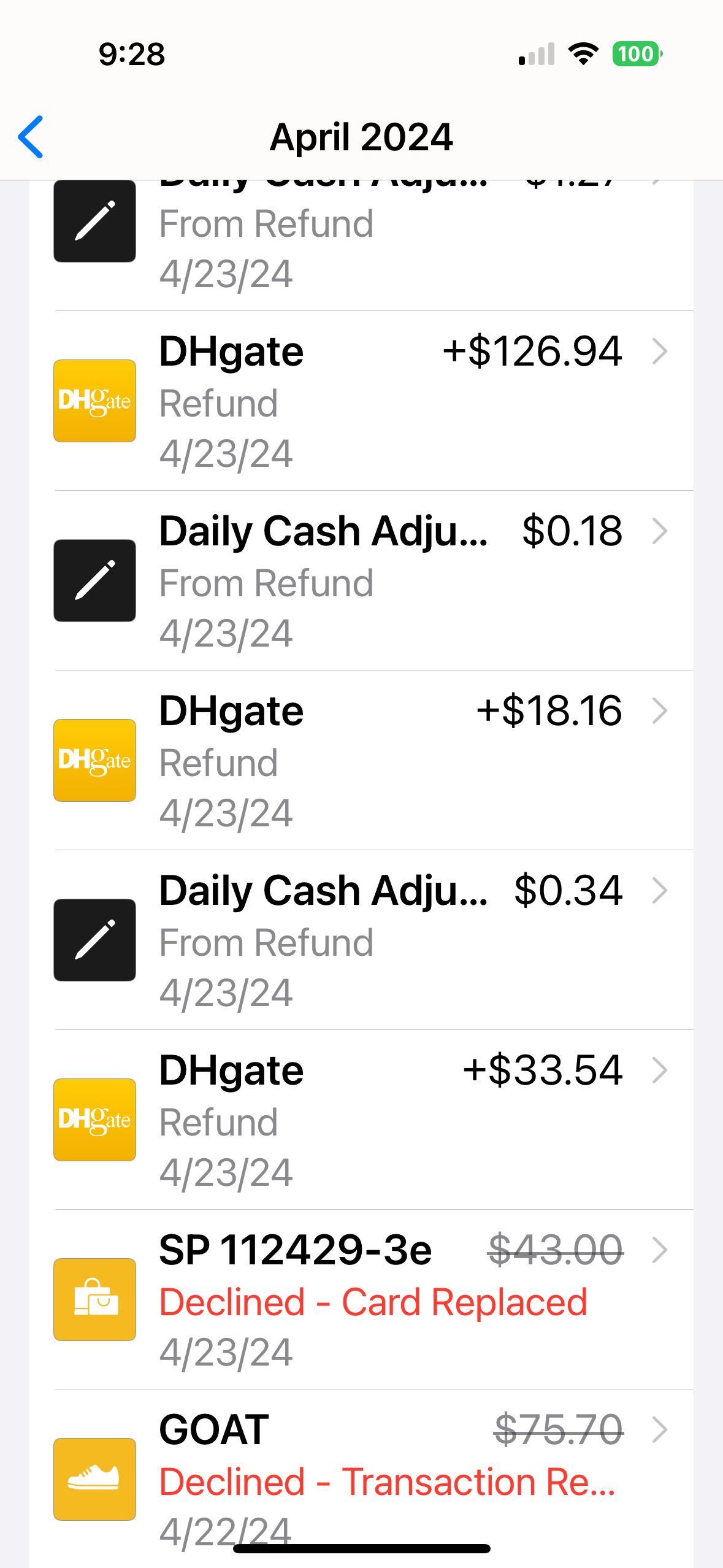Tap shopping bag icon for SP 112429-3e
723x1568 pixels.
pos(94,1299)
